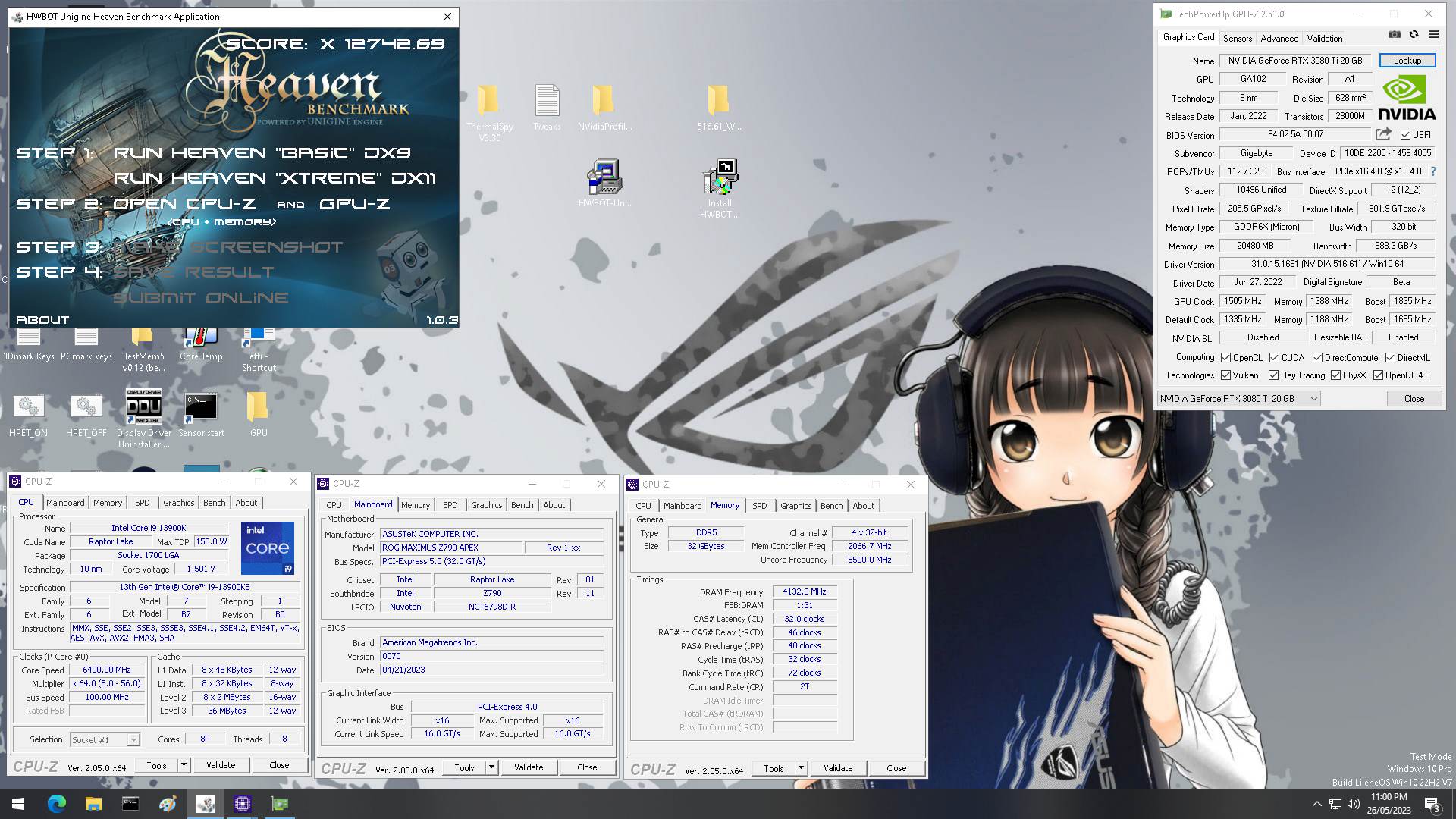This screenshot has width=1456, height=819.
Task: Open Microsoft Edge from the taskbar
Action: pyautogui.click(x=56, y=804)
